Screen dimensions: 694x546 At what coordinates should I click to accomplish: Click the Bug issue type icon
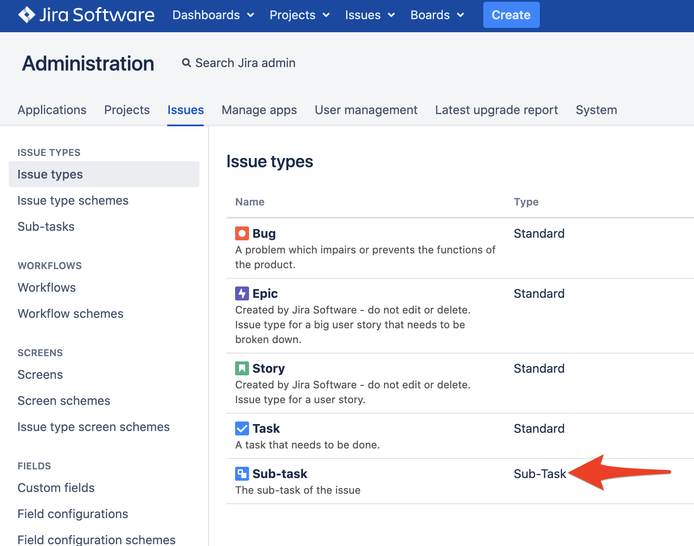pyautogui.click(x=242, y=233)
